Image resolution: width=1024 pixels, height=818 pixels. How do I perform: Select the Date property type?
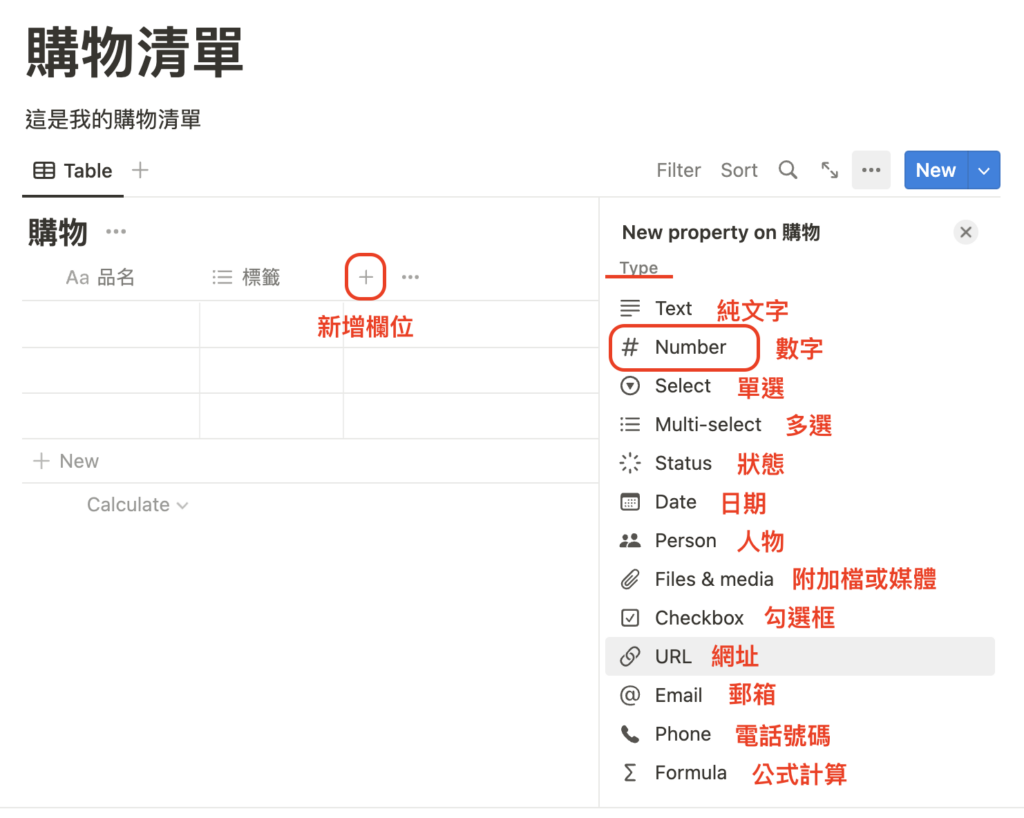[x=675, y=501]
